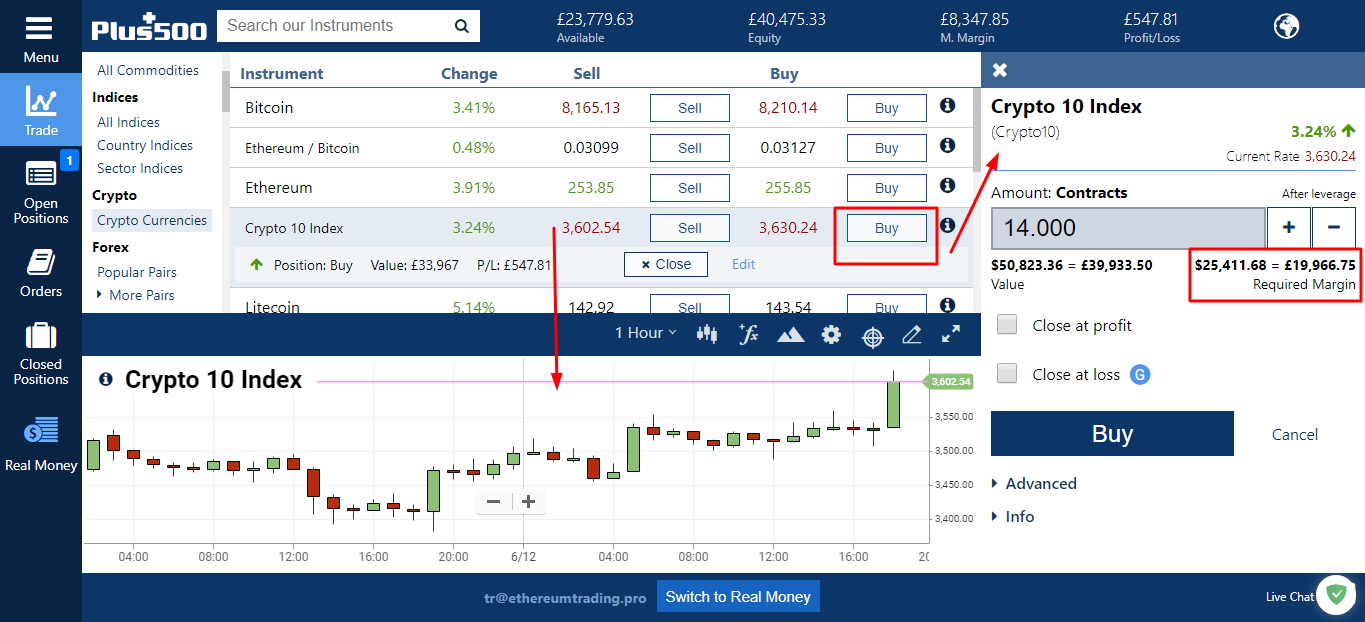This screenshot has width=1365, height=622.
Task: Click the search magnifier icon
Action: (461, 26)
